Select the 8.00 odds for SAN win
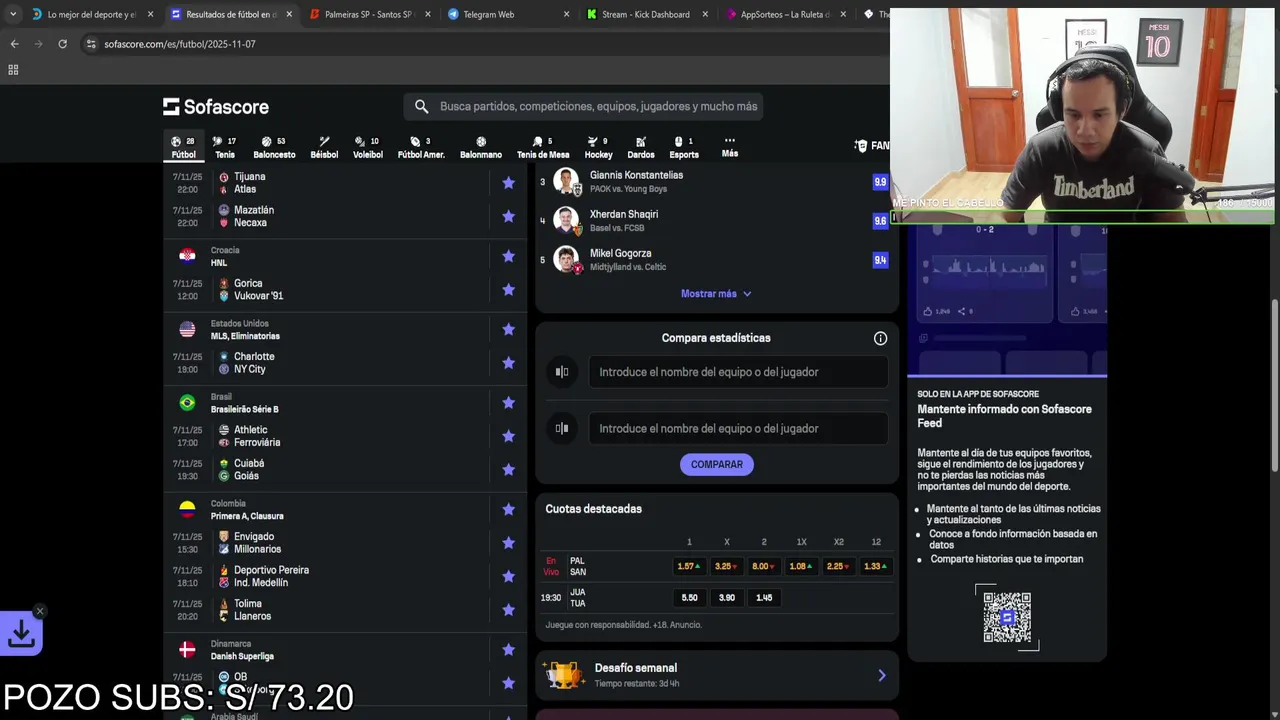This screenshot has height=720, width=1280. 764,566
